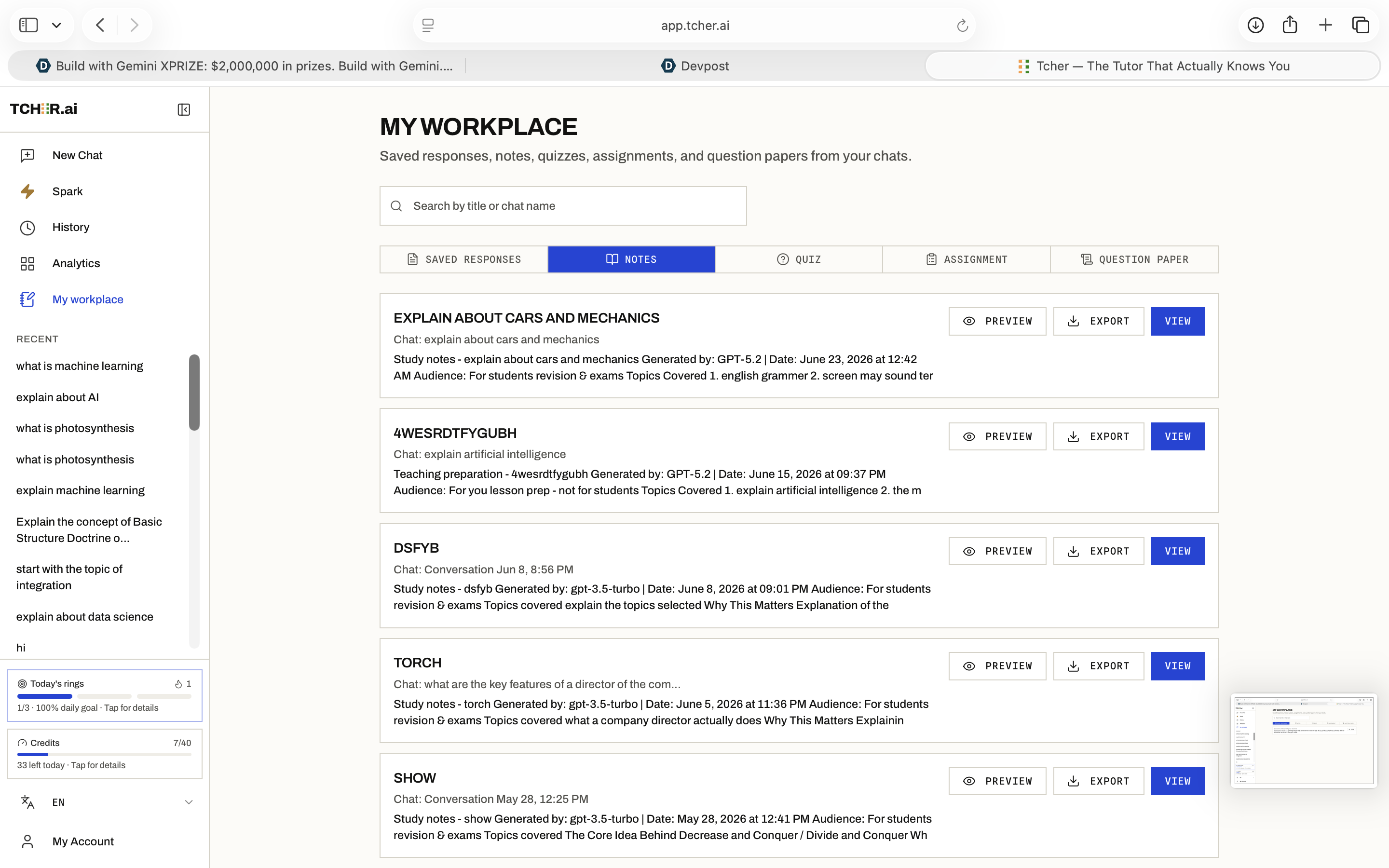Preview the DSFYB note
Screen dimensions: 1389x868
[x=997, y=551]
